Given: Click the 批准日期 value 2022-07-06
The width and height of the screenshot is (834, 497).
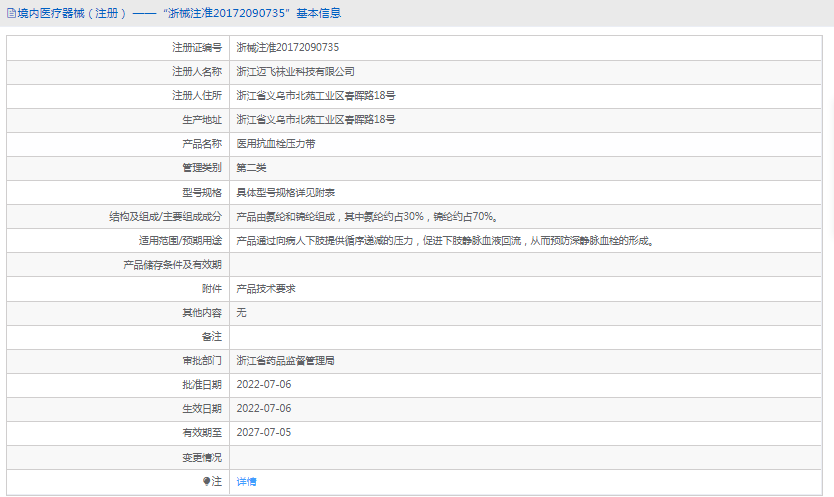Looking at the screenshot, I should [264, 385].
